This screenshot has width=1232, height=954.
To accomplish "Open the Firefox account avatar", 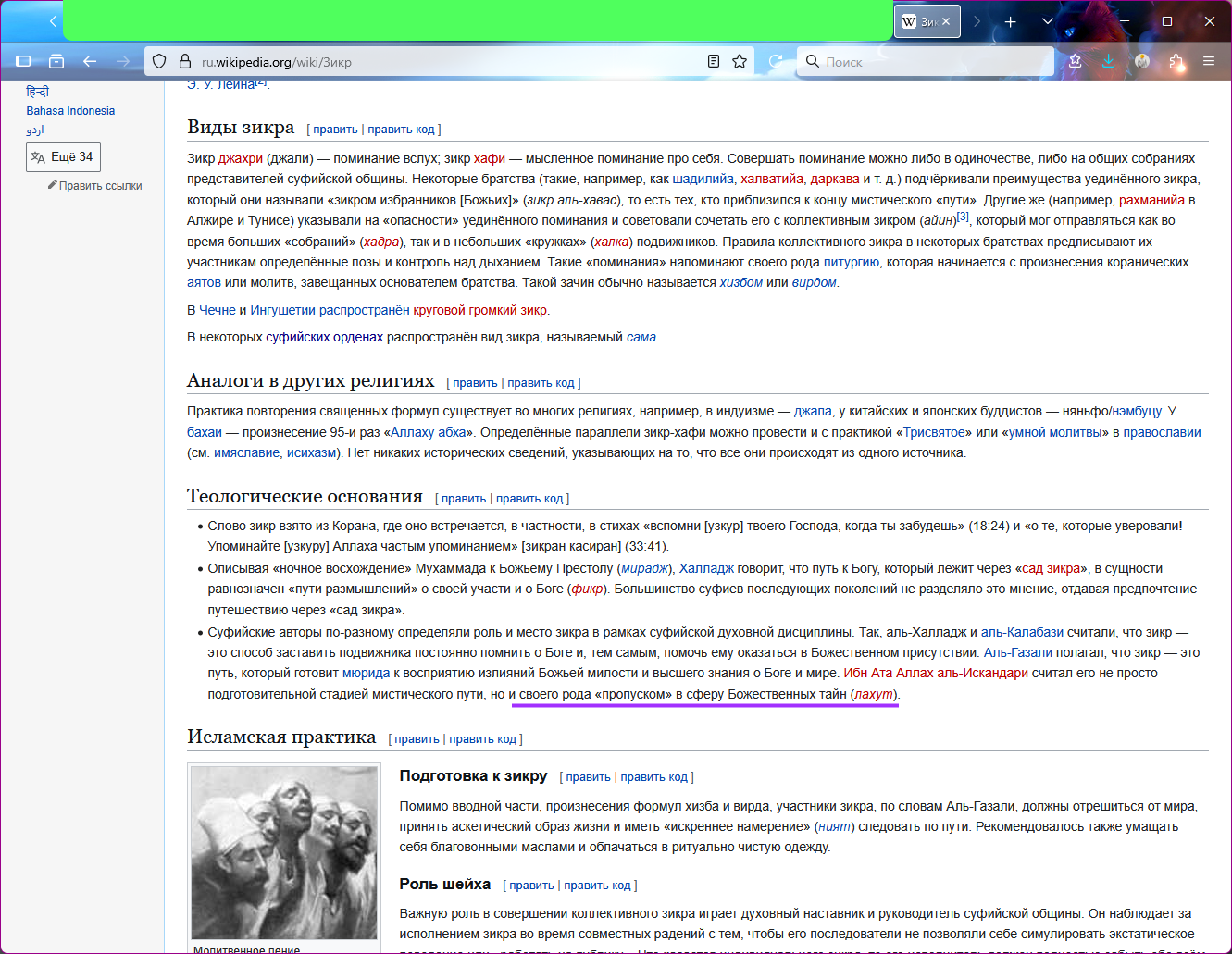I will click(1142, 61).
